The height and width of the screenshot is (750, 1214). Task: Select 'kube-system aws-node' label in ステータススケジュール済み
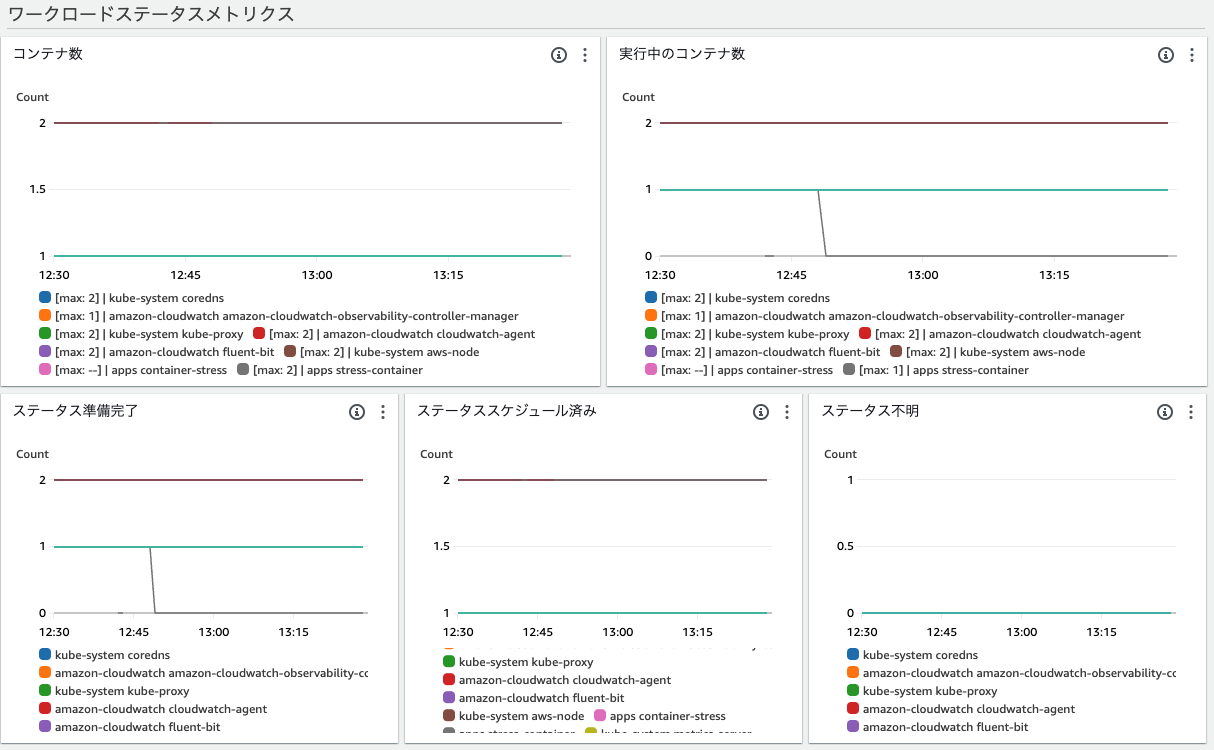tap(521, 716)
